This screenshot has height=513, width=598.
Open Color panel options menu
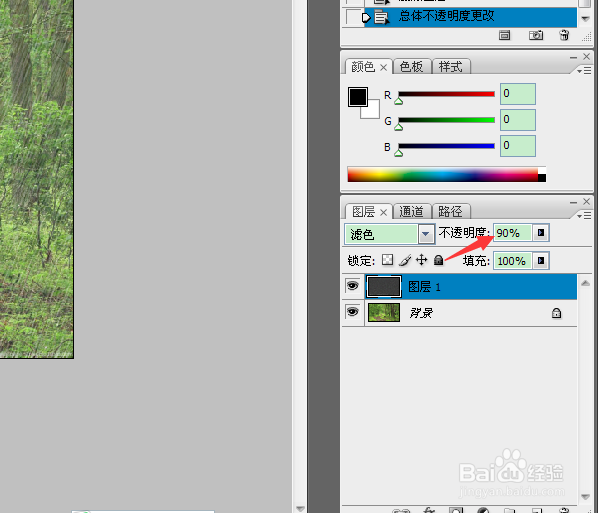pos(584,71)
